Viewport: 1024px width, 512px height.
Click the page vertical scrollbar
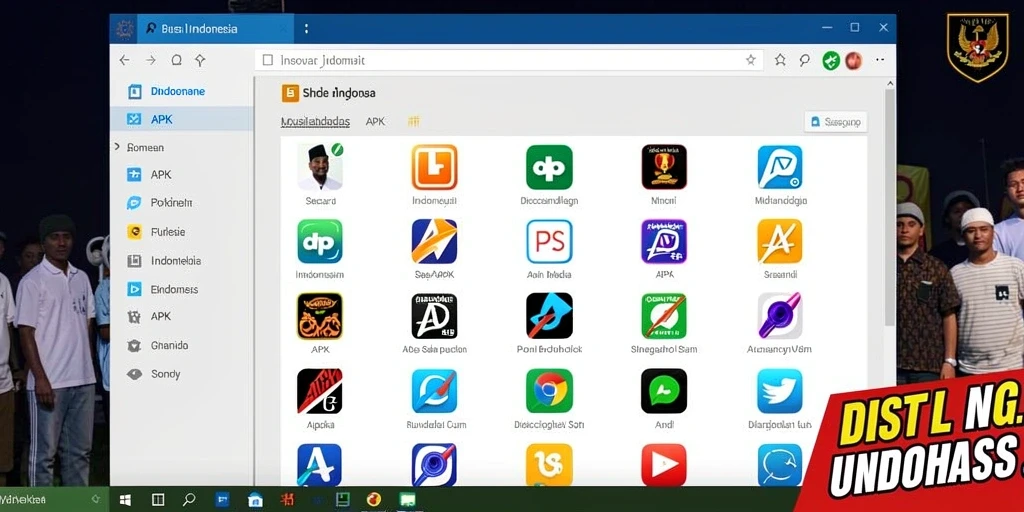889,206
